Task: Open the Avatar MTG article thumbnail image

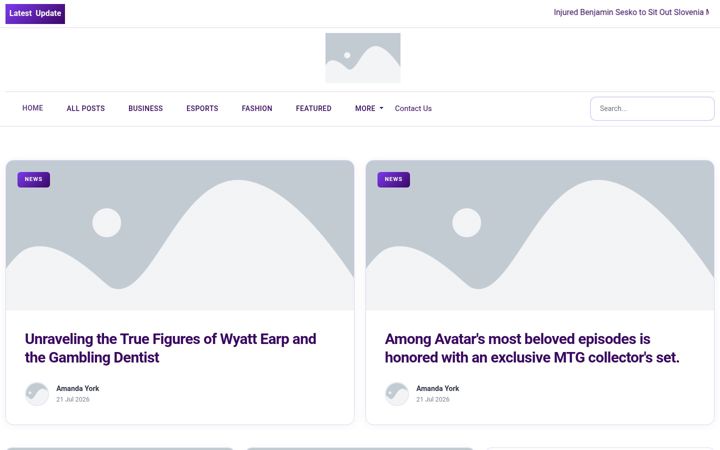Action: [540, 235]
